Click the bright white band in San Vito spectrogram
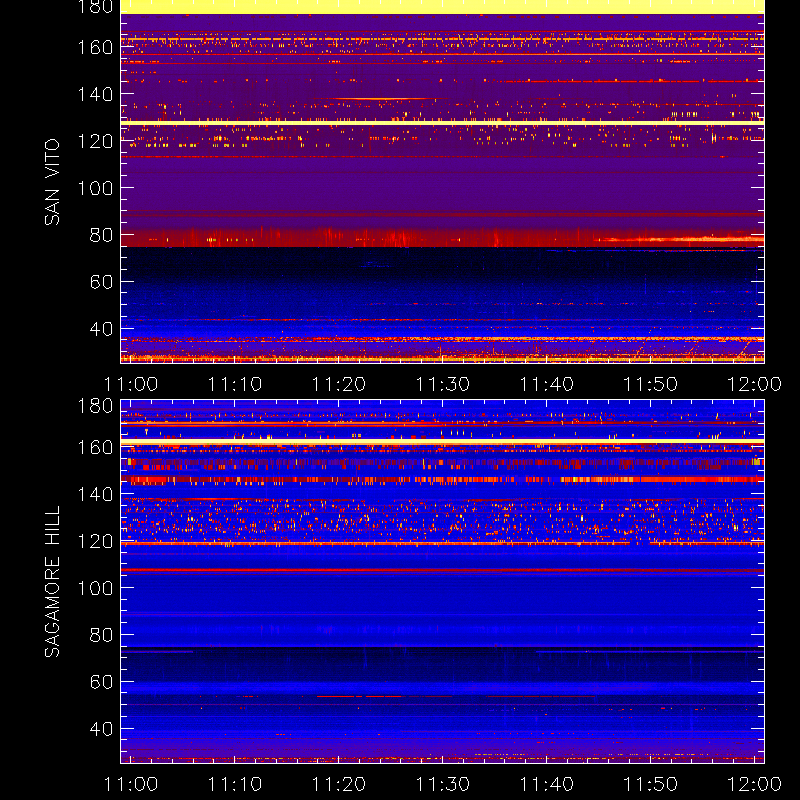This screenshot has width=800, height=800. coord(442,123)
